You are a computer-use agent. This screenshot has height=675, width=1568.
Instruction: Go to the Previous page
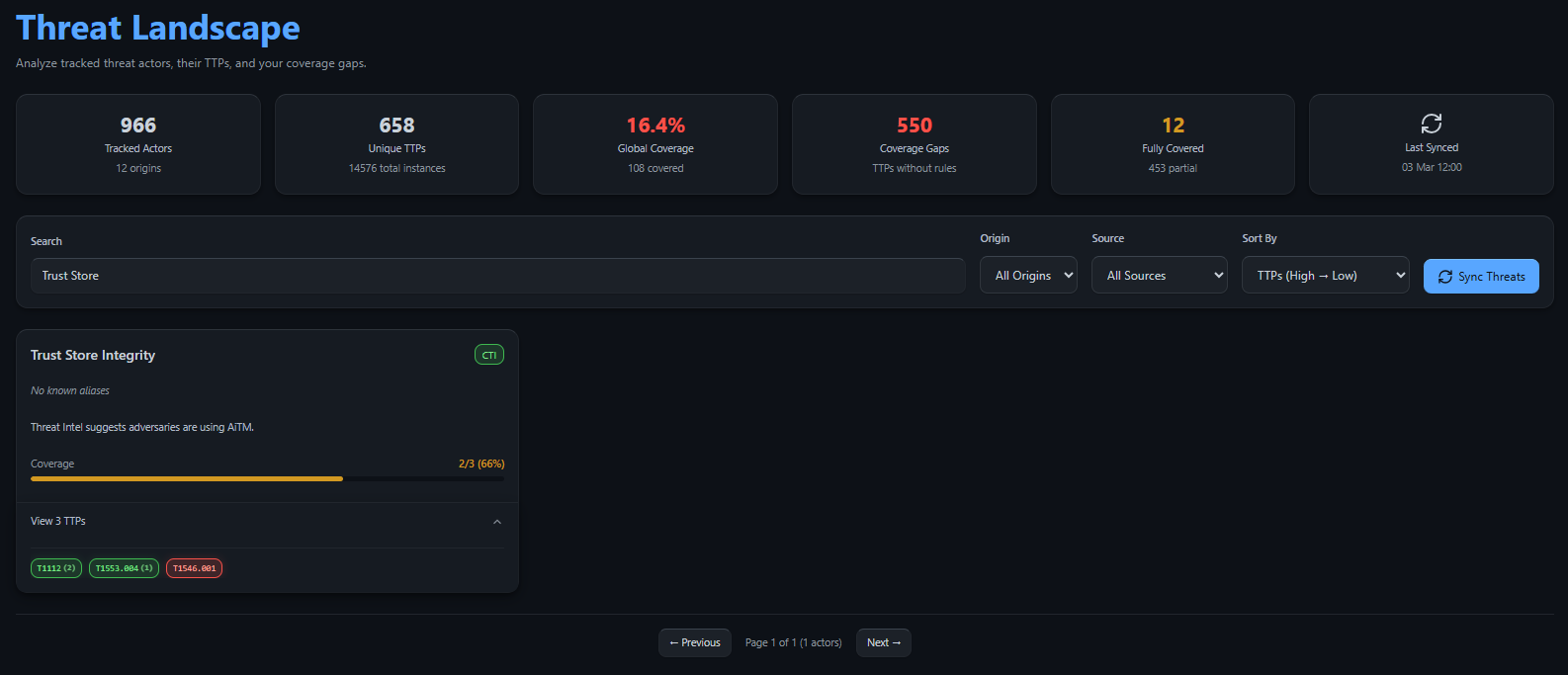(x=695, y=642)
